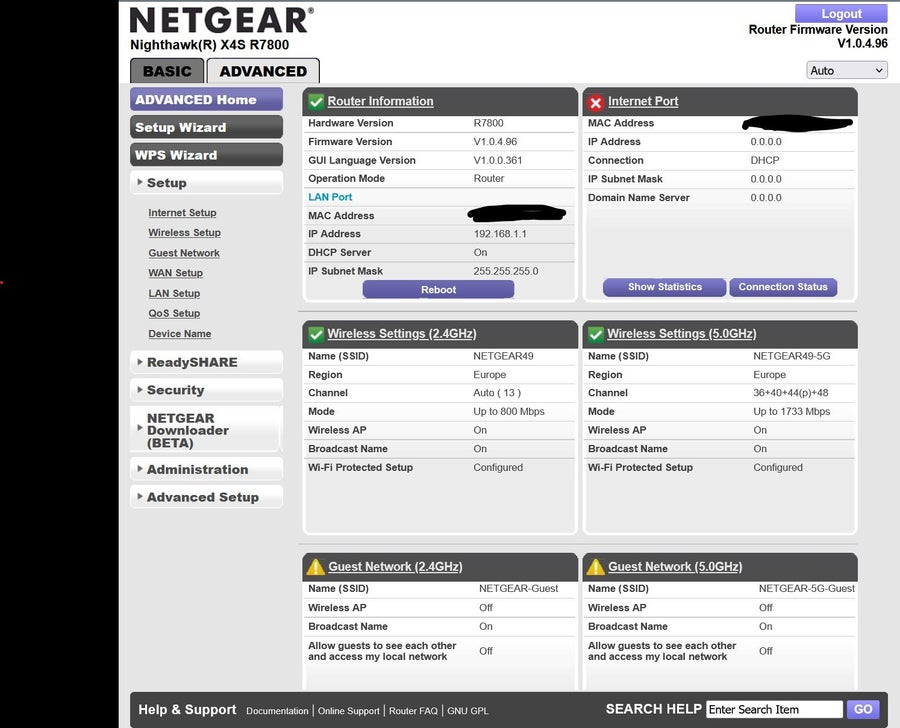Open LAN Setup link
Viewport: 900px width, 728px height.
(x=174, y=293)
